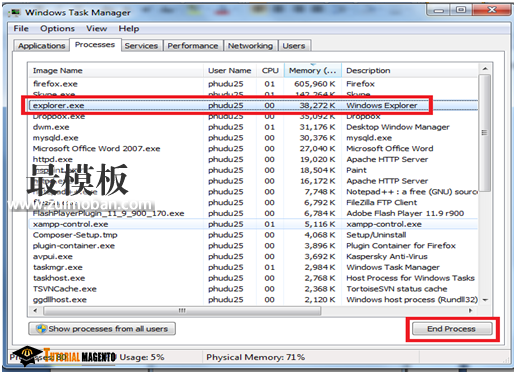
Task: Click the Desktop Window Manager description
Action: pyautogui.click(x=398, y=127)
